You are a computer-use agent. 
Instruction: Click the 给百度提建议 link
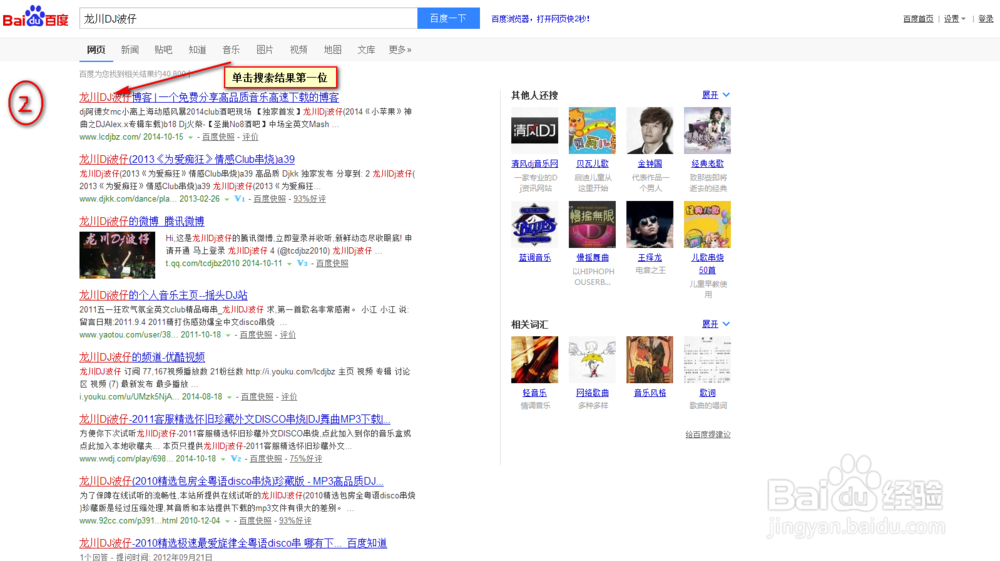tap(708, 434)
